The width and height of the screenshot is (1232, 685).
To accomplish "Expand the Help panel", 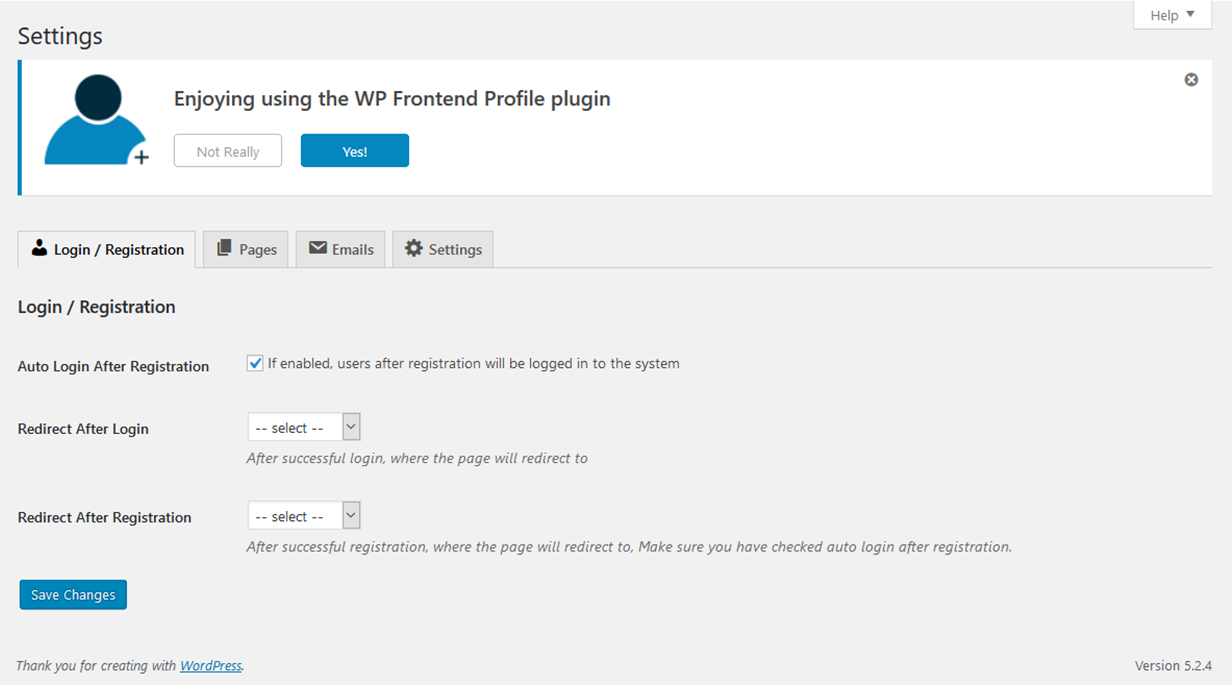I will coord(1172,15).
